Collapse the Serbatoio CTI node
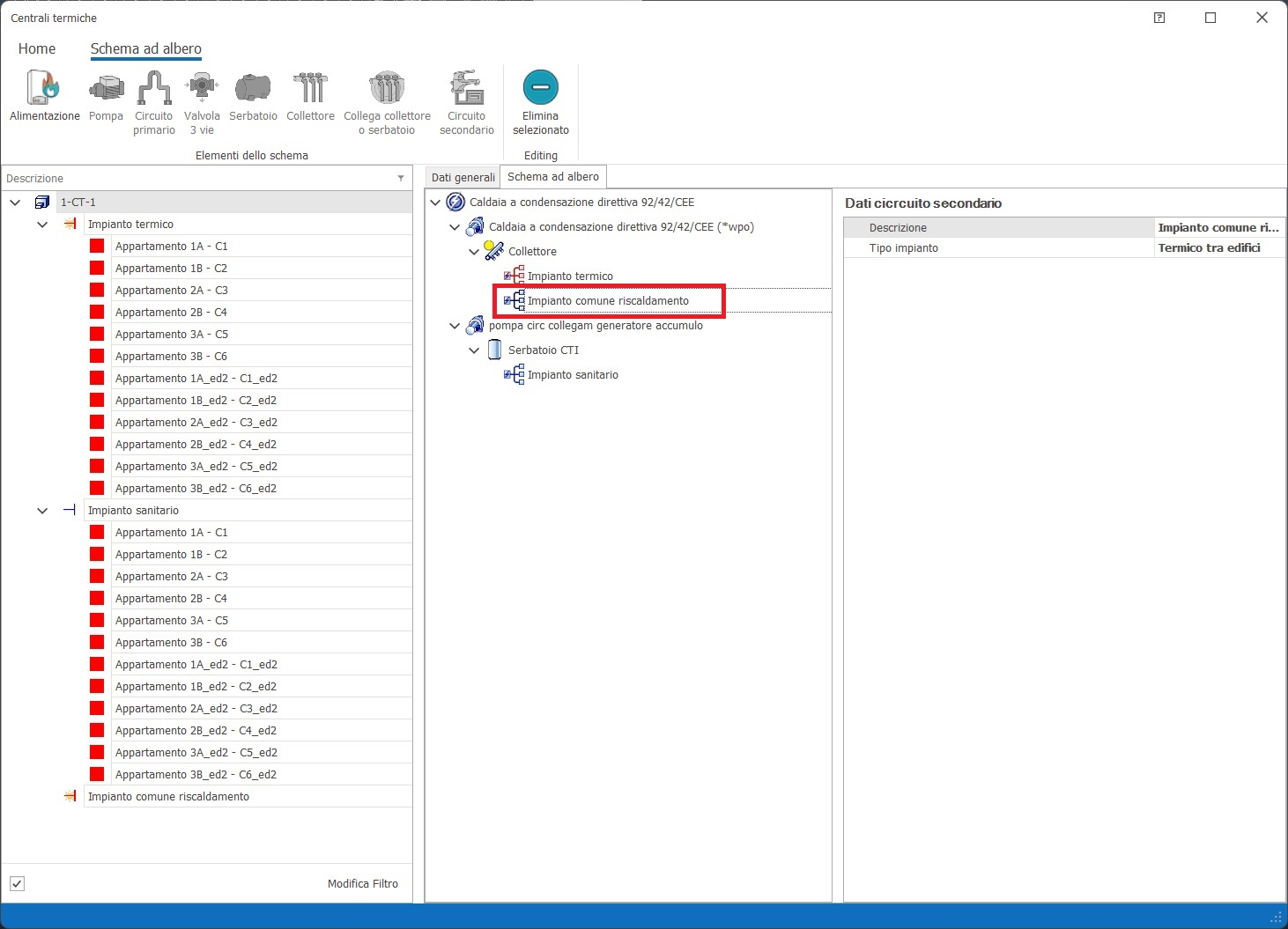This screenshot has height=929, width=1288. click(474, 350)
